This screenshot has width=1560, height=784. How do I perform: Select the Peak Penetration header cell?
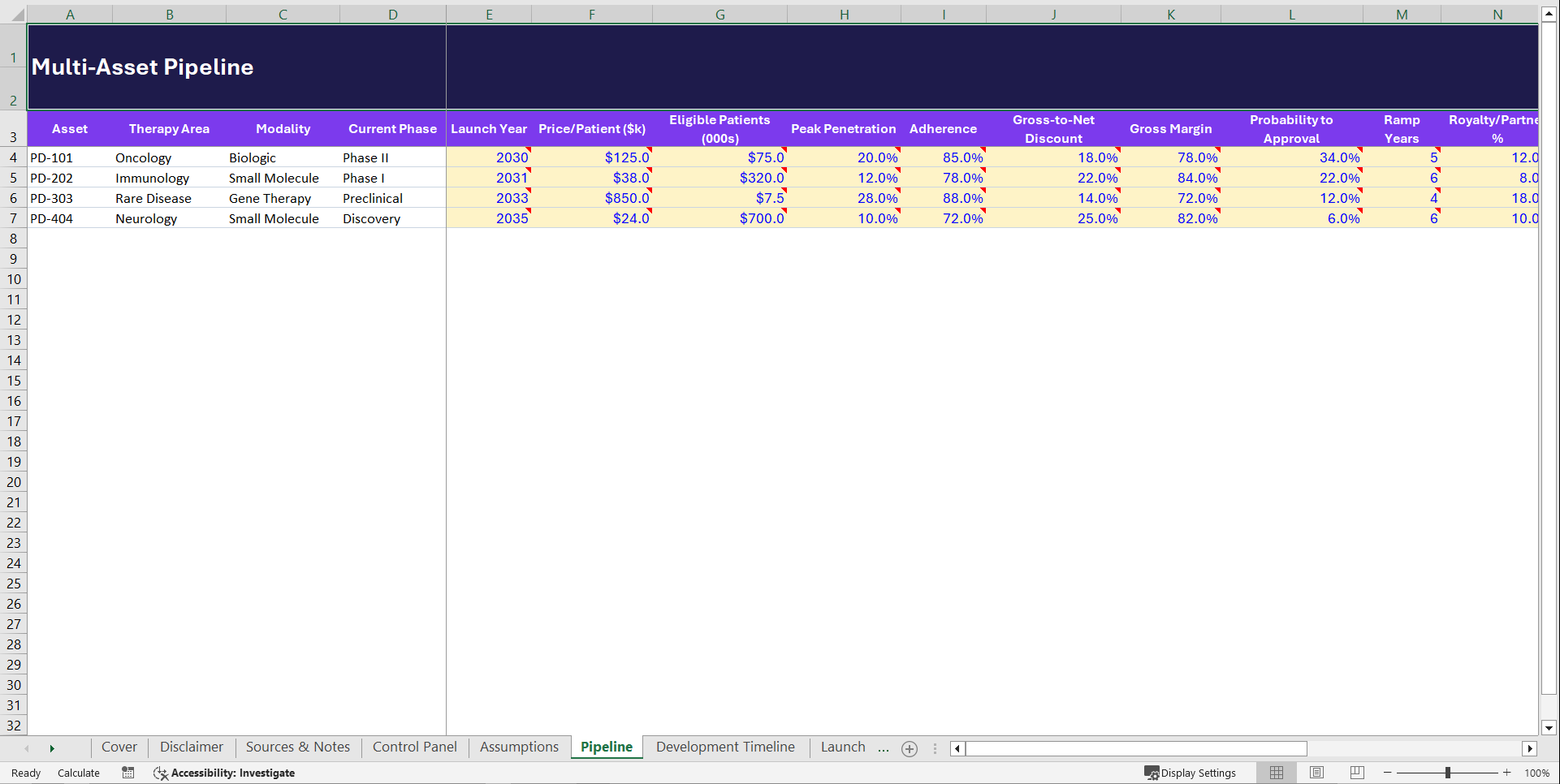[844, 128]
